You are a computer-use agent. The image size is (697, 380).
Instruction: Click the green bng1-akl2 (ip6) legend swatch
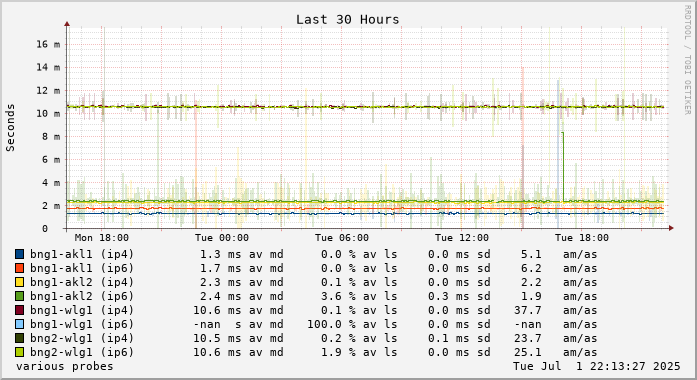coord(20,296)
